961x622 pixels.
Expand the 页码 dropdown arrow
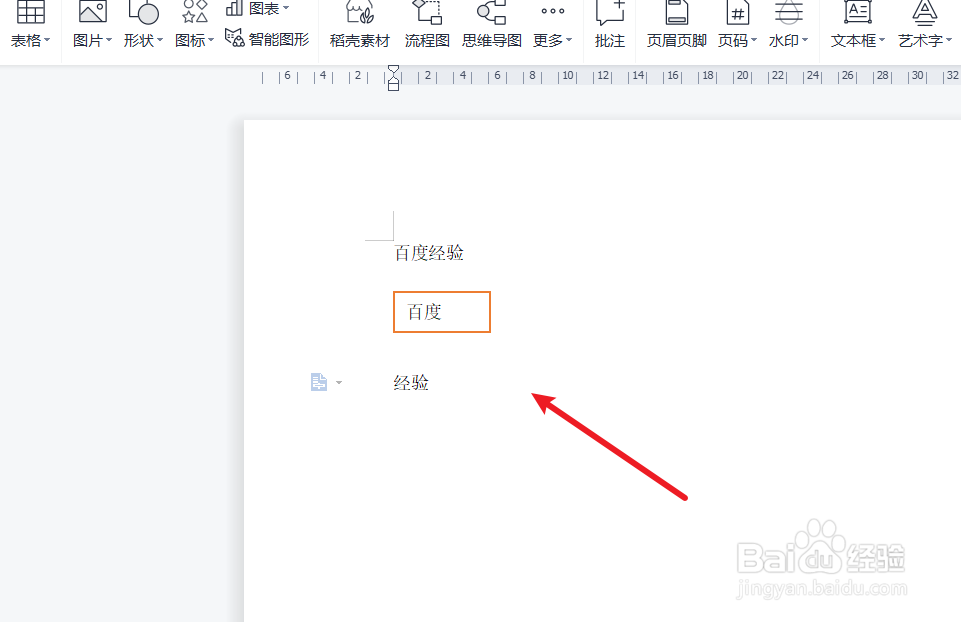(754, 40)
